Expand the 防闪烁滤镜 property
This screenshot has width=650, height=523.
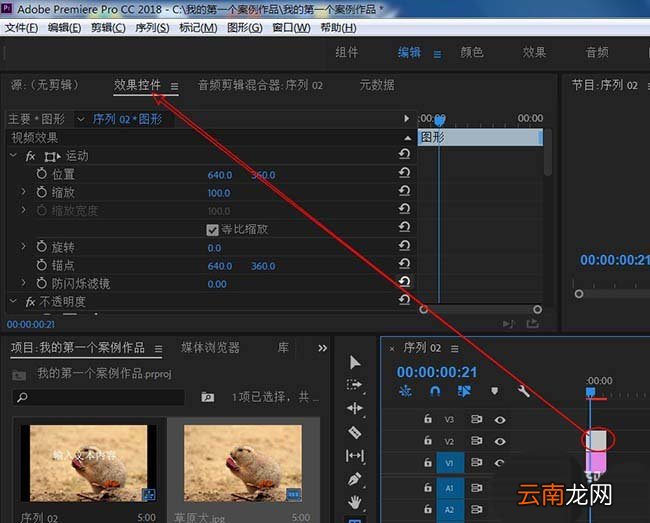click(x=24, y=283)
